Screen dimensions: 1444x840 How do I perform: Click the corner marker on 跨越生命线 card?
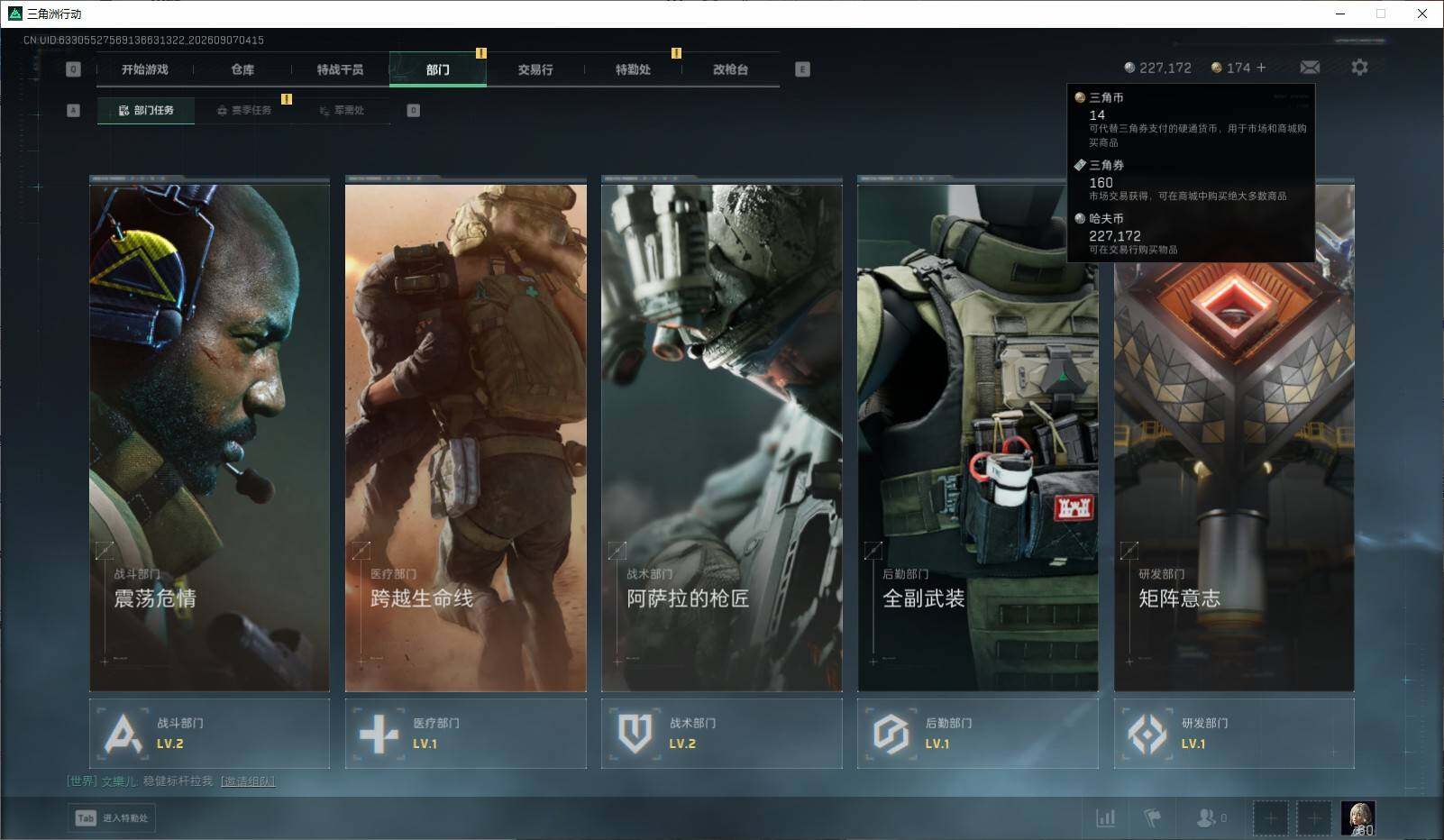point(361,550)
